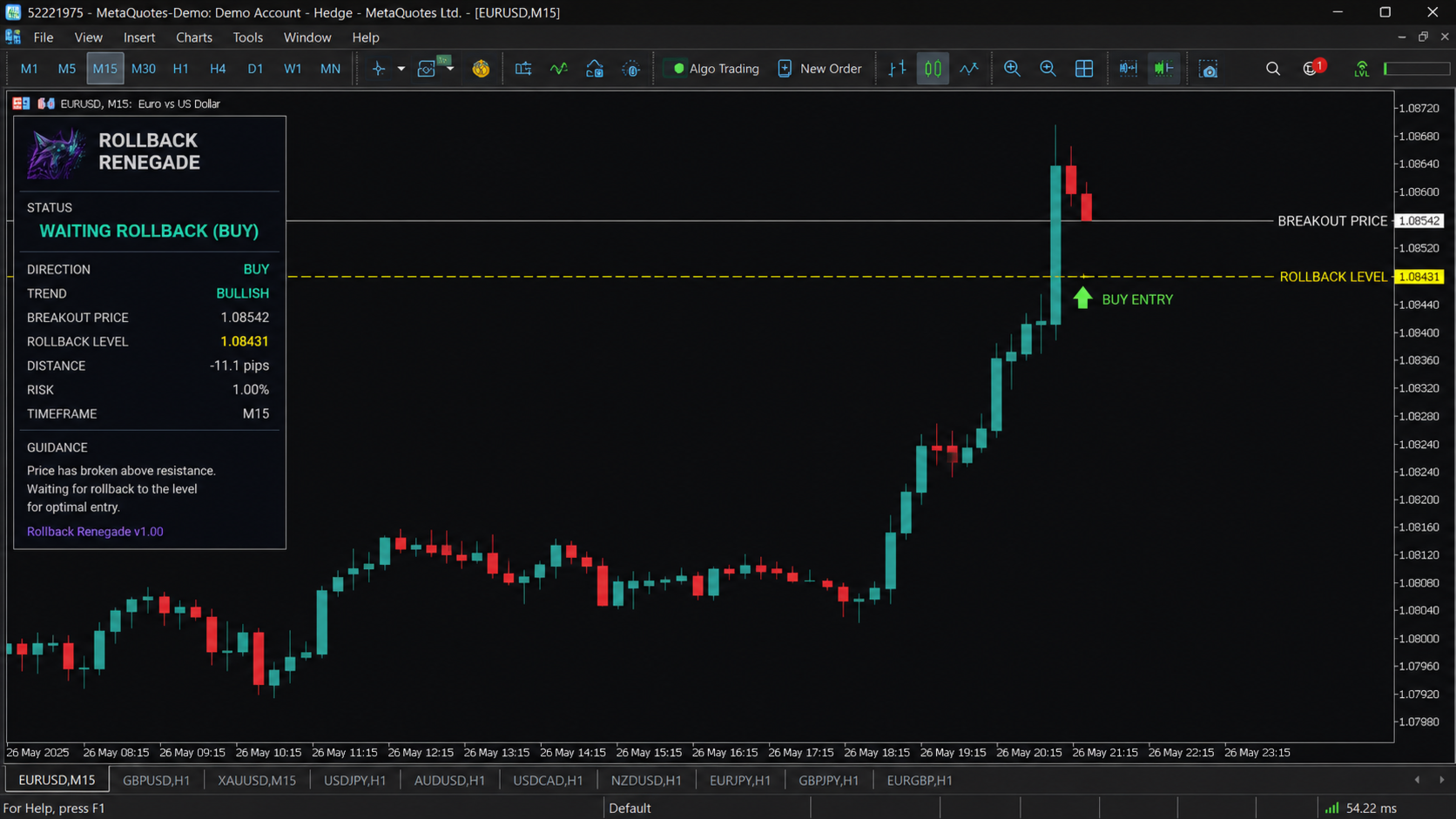
Task: Open the cloud hosting VPS icon
Action: click(595, 69)
